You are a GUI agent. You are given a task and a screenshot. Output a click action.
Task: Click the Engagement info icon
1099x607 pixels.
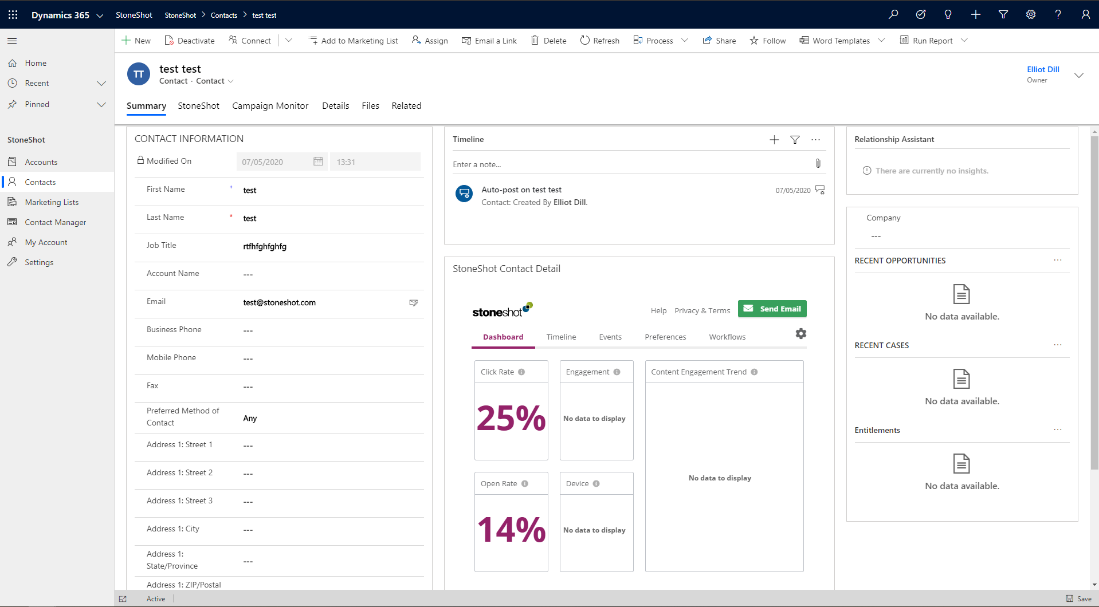click(x=617, y=372)
